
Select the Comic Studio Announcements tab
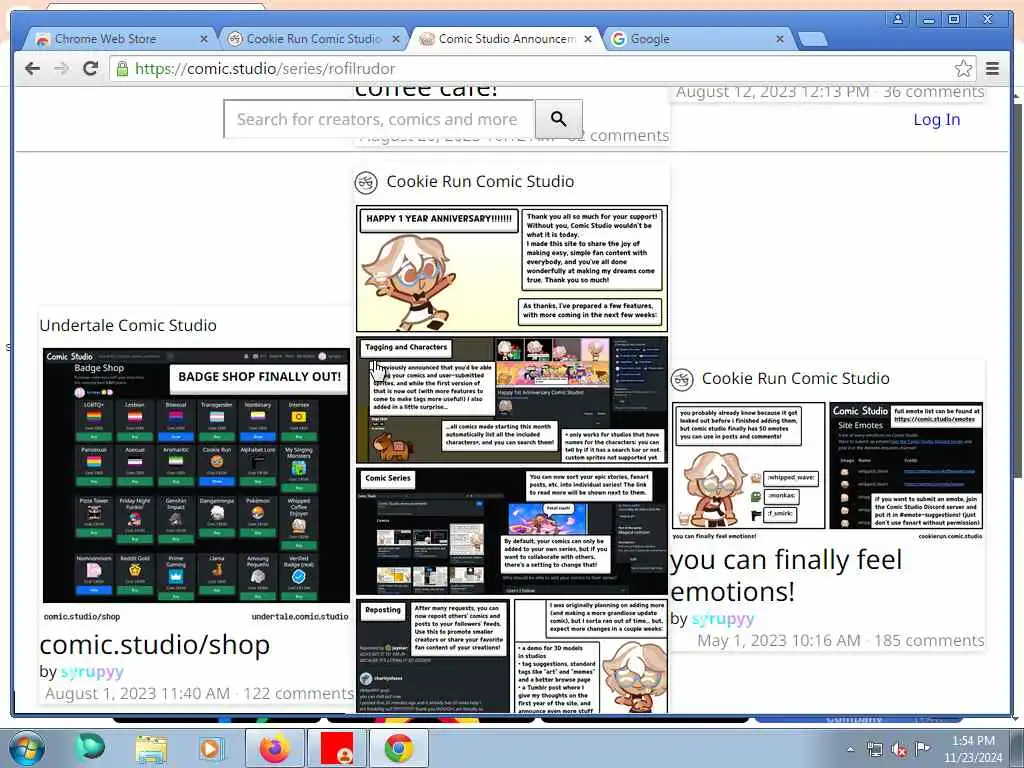(504, 39)
